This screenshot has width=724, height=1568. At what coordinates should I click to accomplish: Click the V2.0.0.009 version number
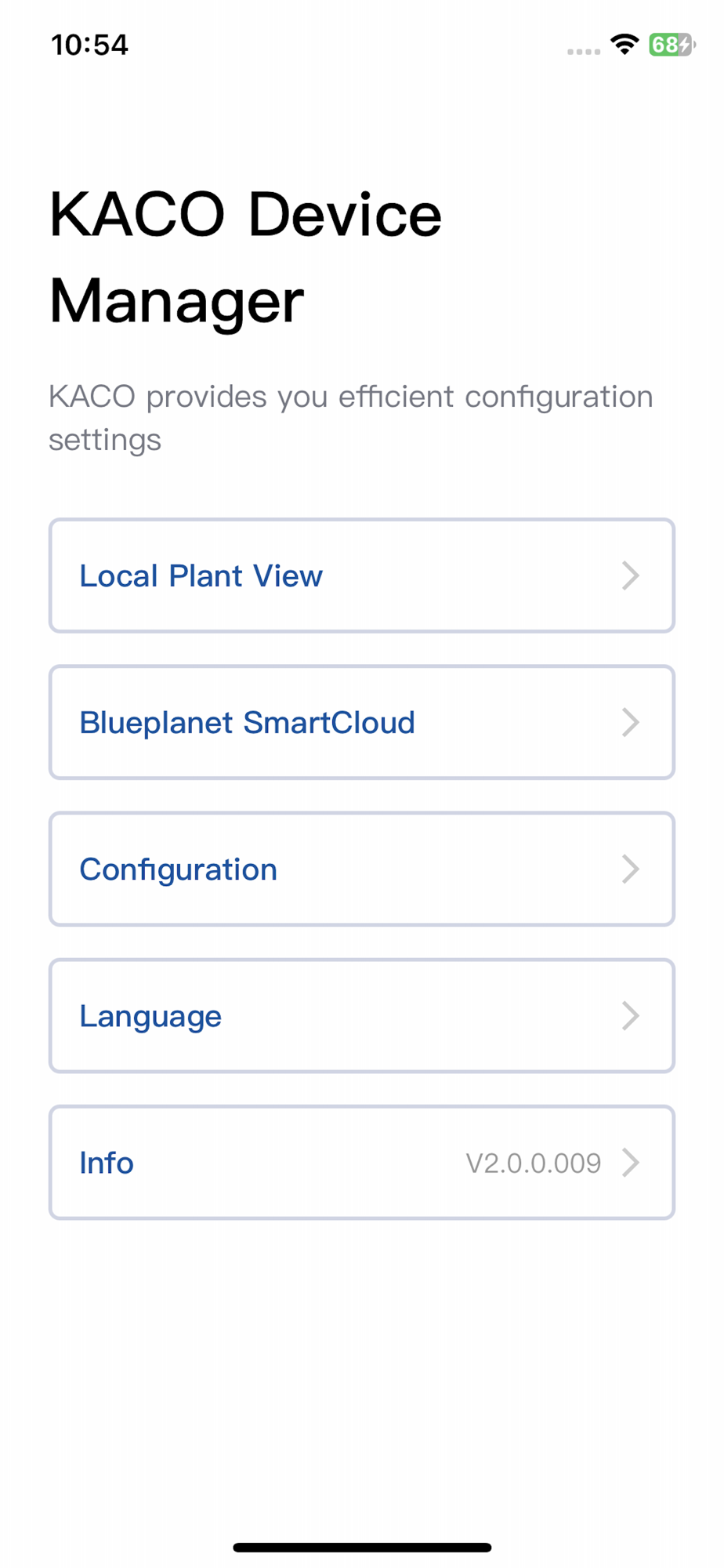[534, 1163]
